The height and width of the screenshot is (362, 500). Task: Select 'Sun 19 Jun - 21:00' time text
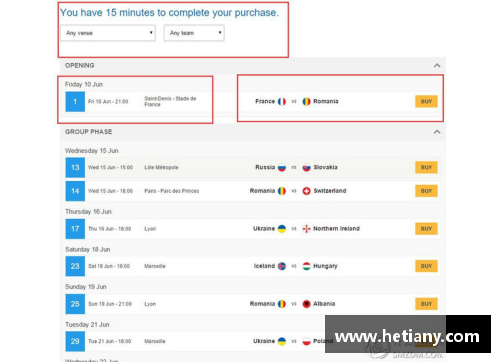point(110,304)
